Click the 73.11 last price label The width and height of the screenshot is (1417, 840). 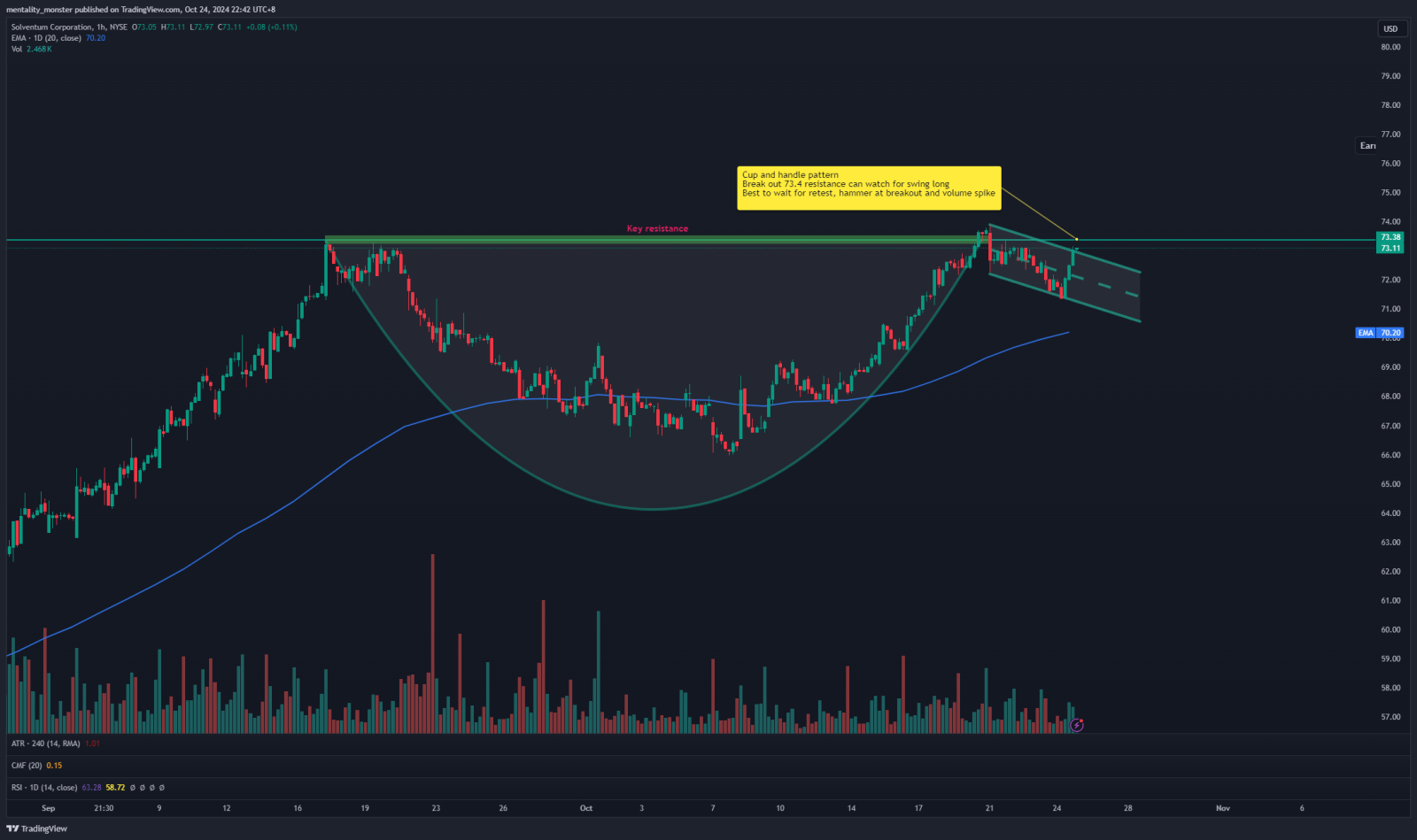coord(1390,248)
